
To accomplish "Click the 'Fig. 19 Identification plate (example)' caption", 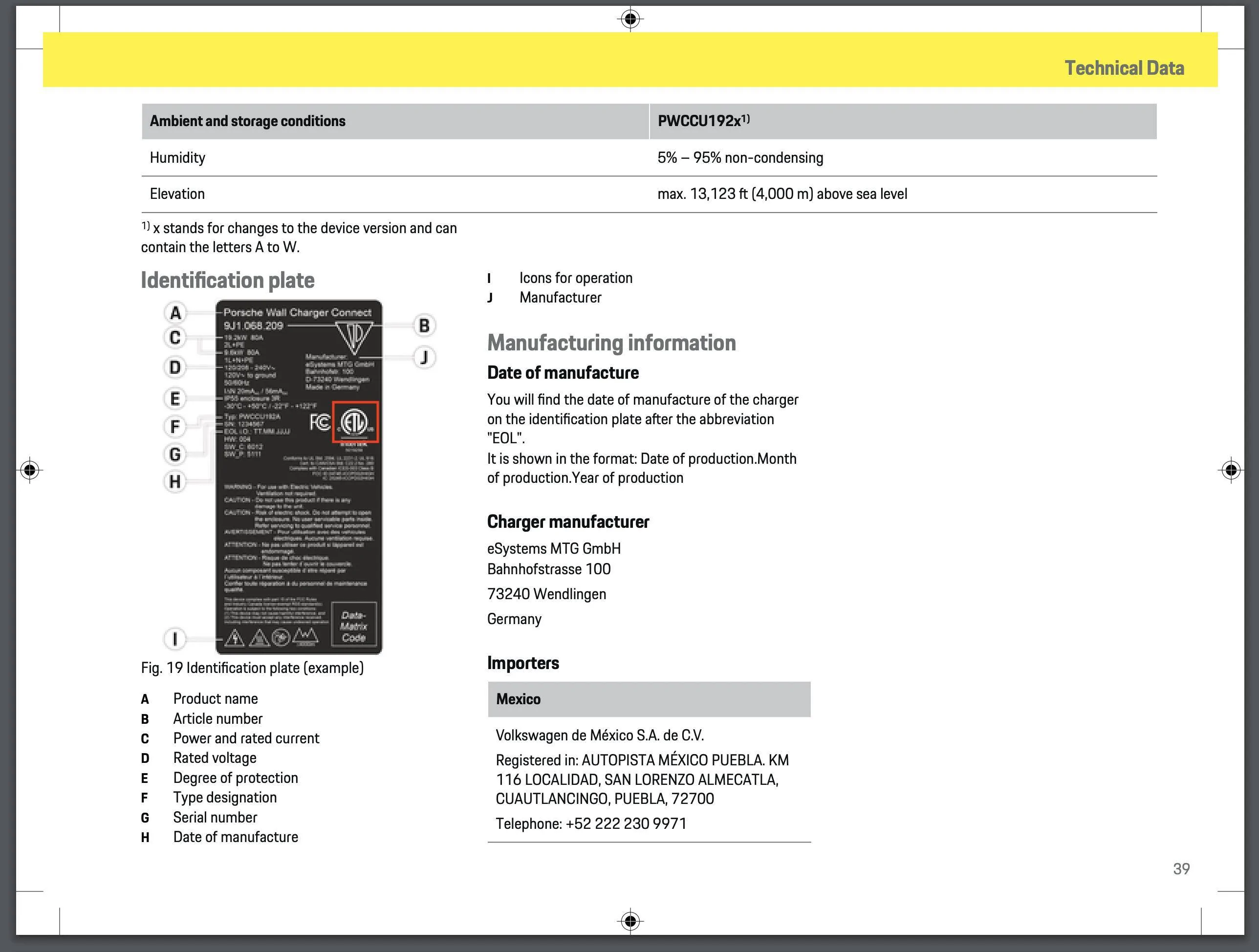I will coord(252,668).
